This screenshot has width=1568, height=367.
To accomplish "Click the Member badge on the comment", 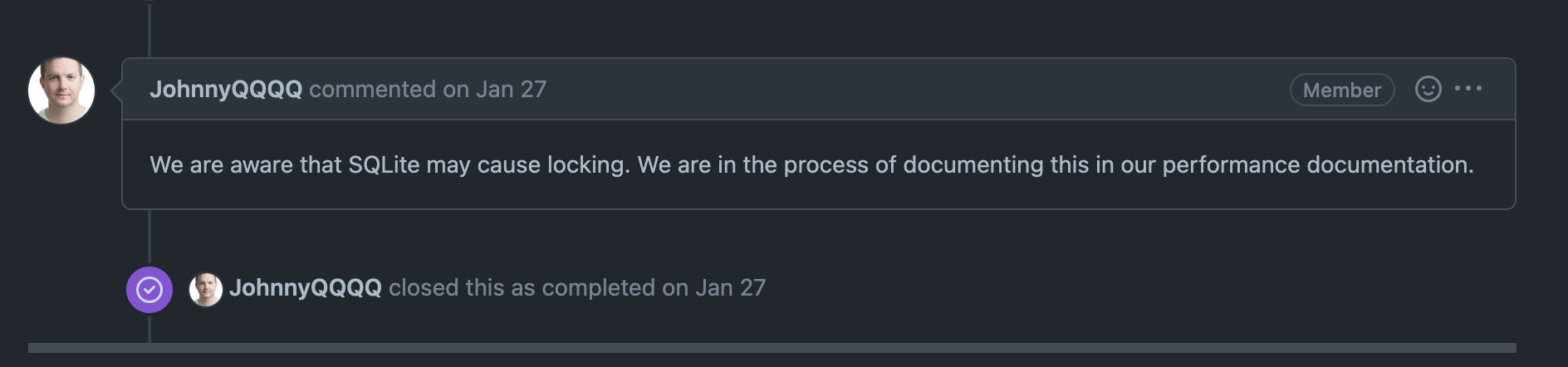I will (1341, 90).
